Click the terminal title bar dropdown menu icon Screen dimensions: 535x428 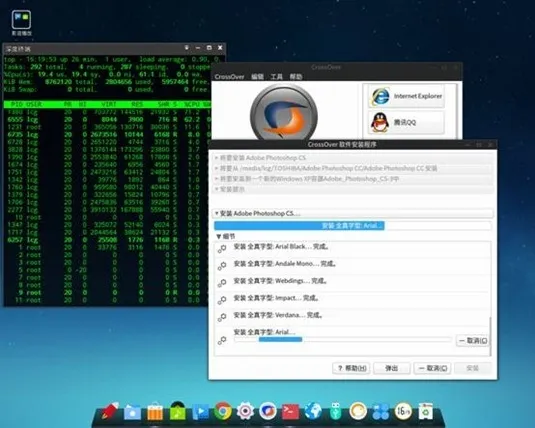point(187,48)
